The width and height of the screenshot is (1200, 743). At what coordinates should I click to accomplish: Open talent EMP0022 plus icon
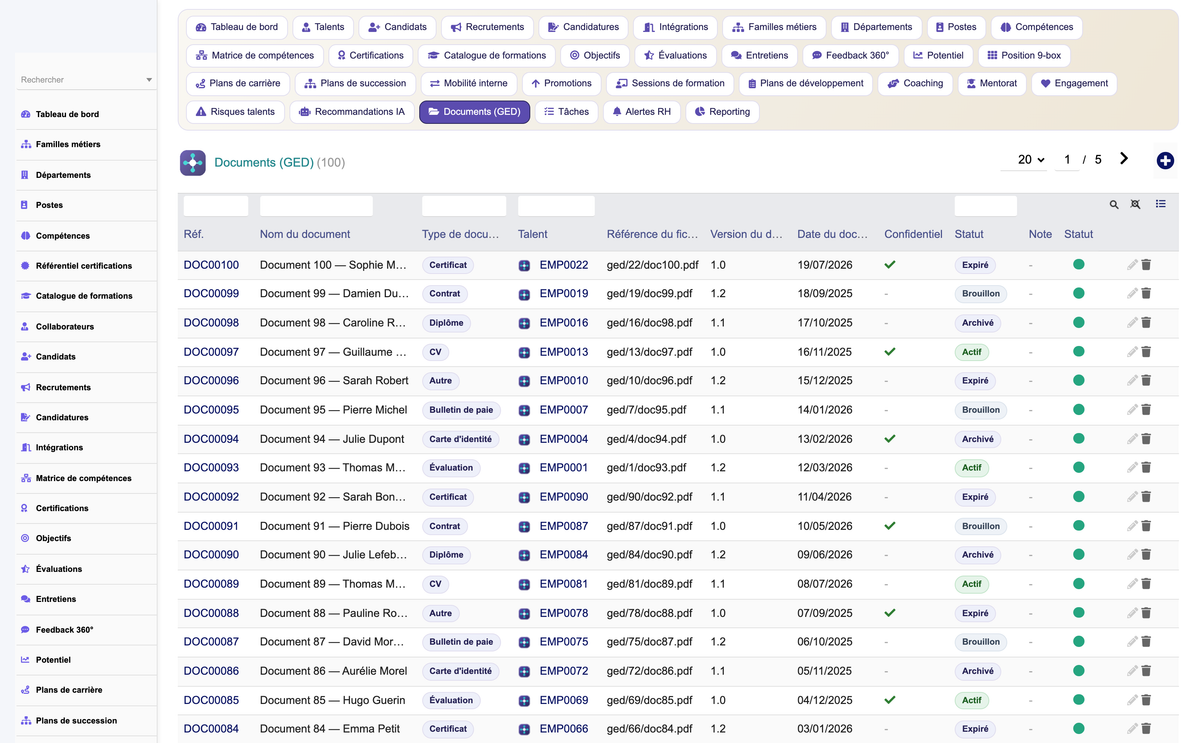524,266
